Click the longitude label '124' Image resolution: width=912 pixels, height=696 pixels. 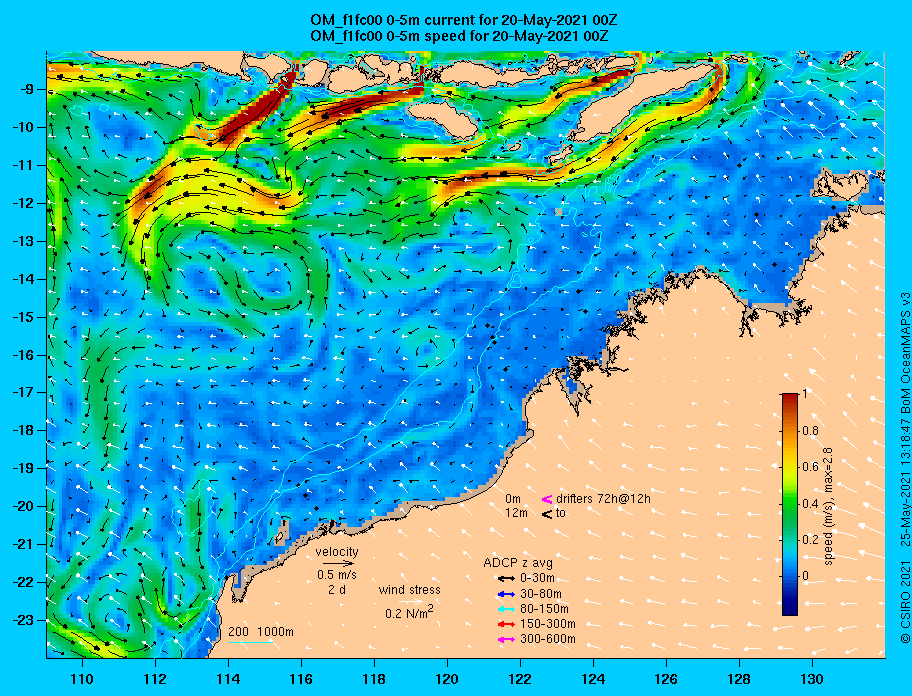coord(593,679)
